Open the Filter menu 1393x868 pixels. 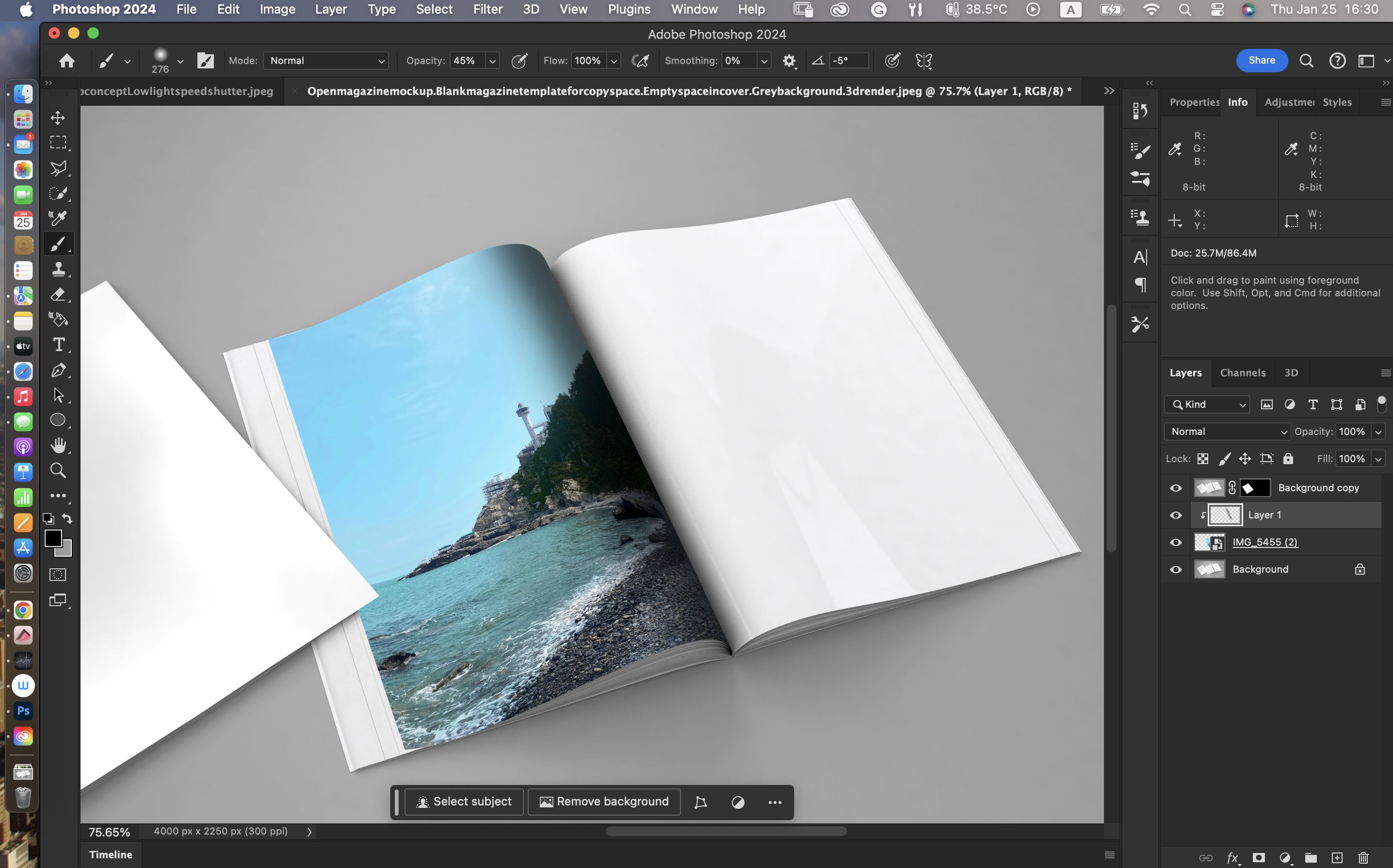487,9
